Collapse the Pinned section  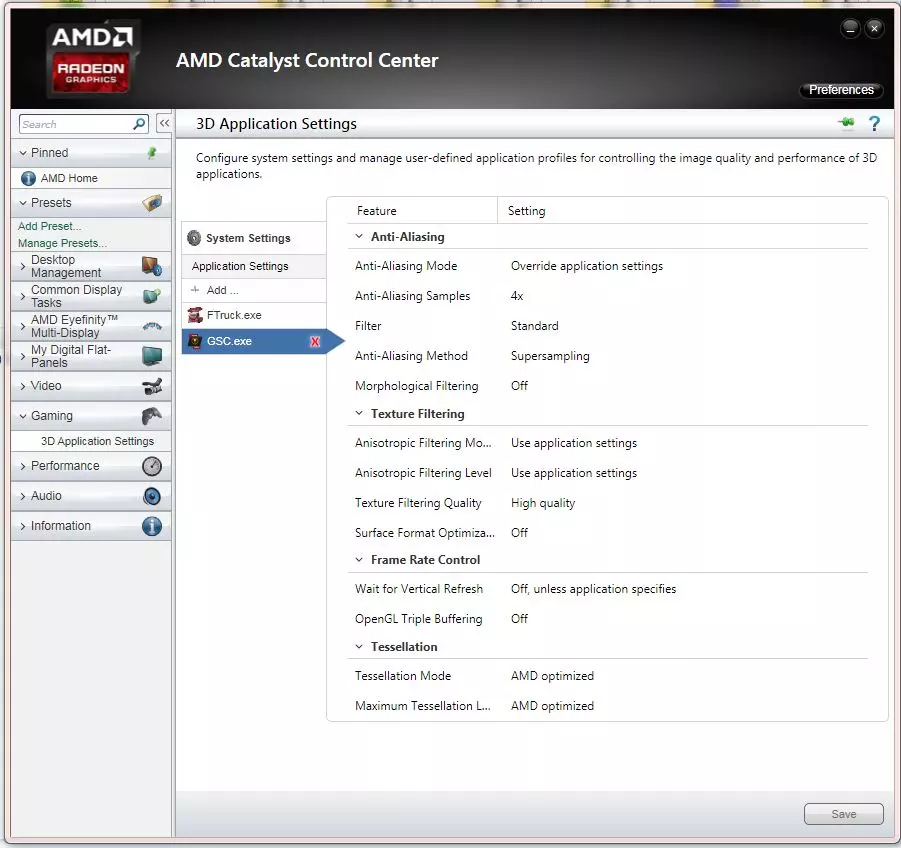[x=23, y=153]
